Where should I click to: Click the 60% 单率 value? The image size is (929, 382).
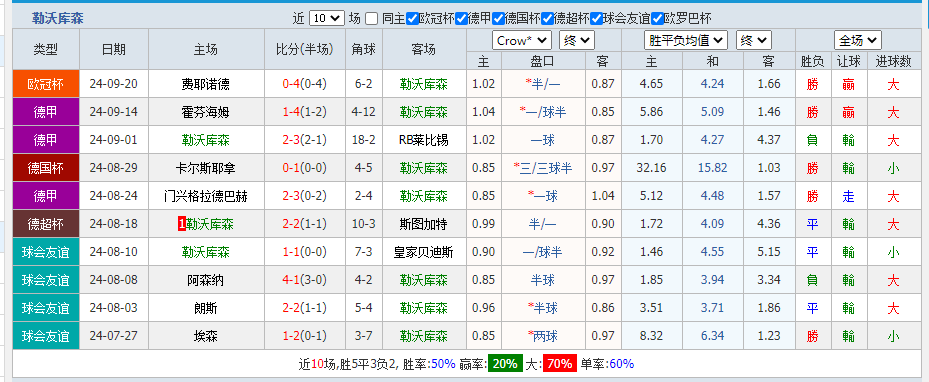click(622, 364)
